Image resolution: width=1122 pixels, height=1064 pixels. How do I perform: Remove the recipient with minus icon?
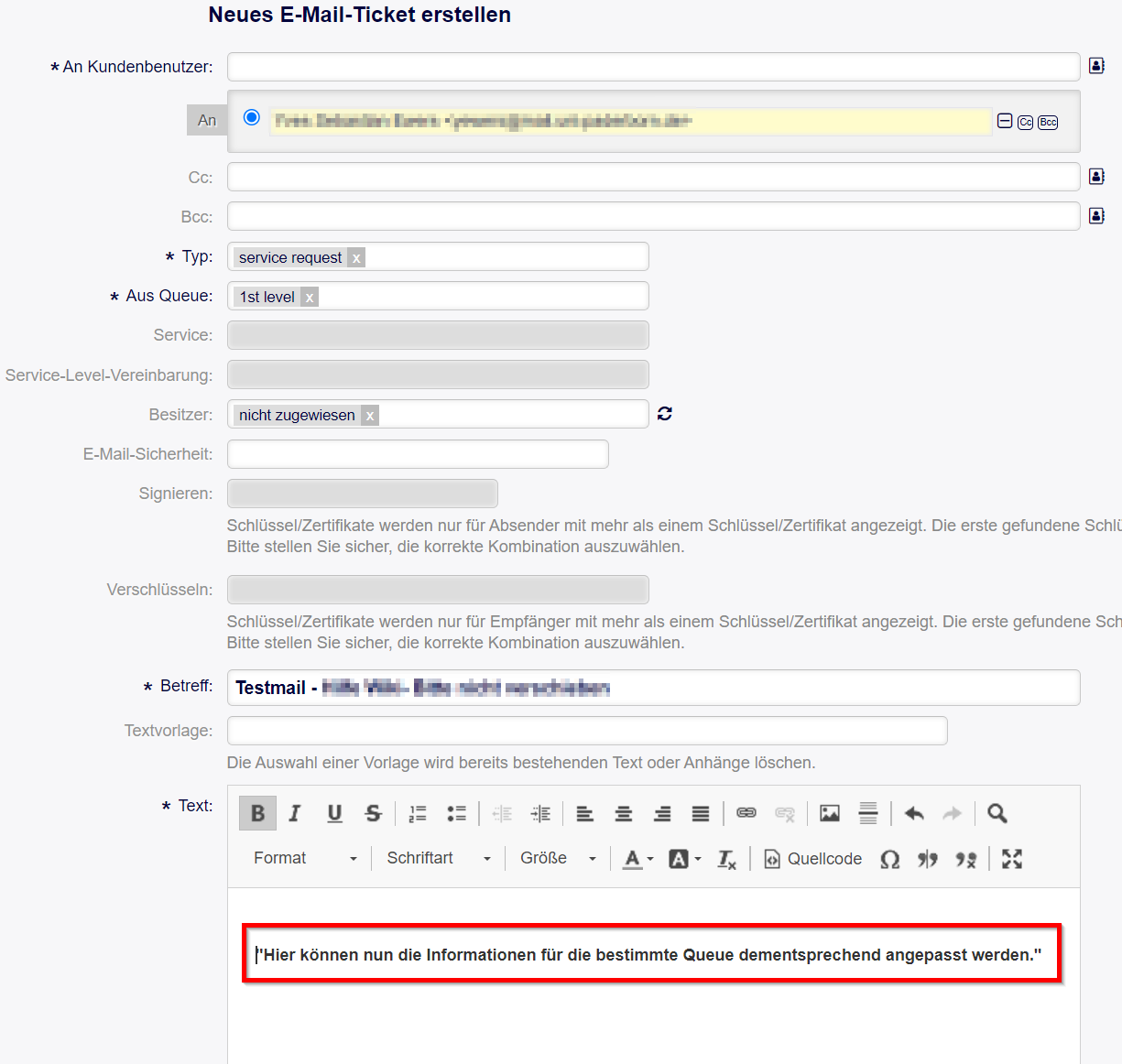click(1005, 122)
